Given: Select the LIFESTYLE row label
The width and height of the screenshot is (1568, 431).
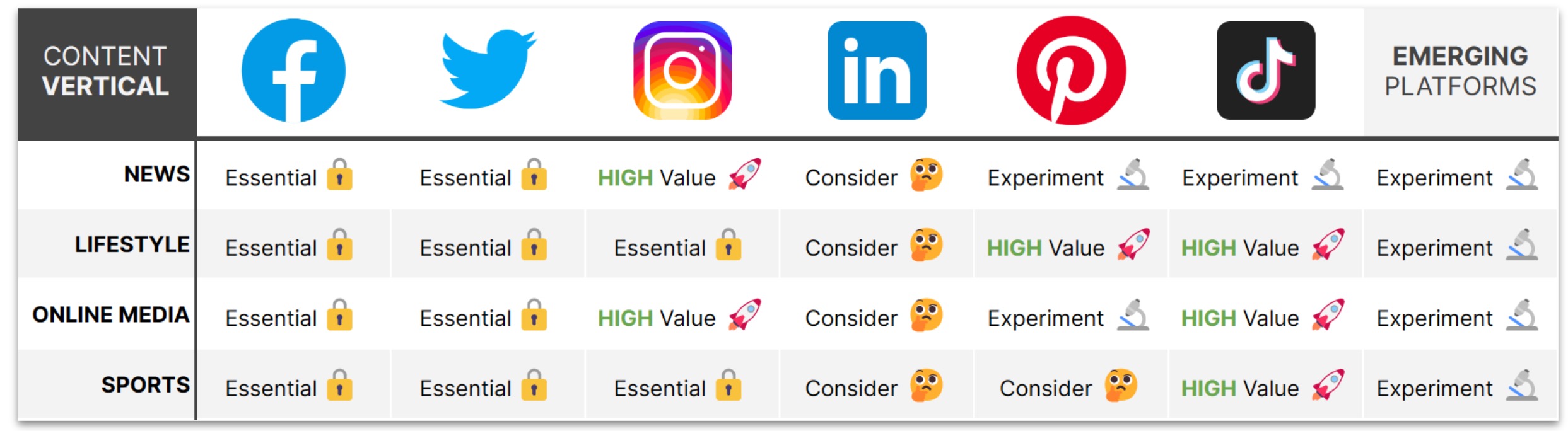Looking at the screenshot, I should [132, 244].
